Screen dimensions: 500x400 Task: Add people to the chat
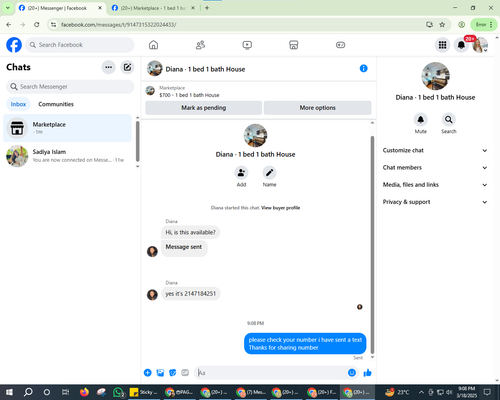tap(241, 173)
